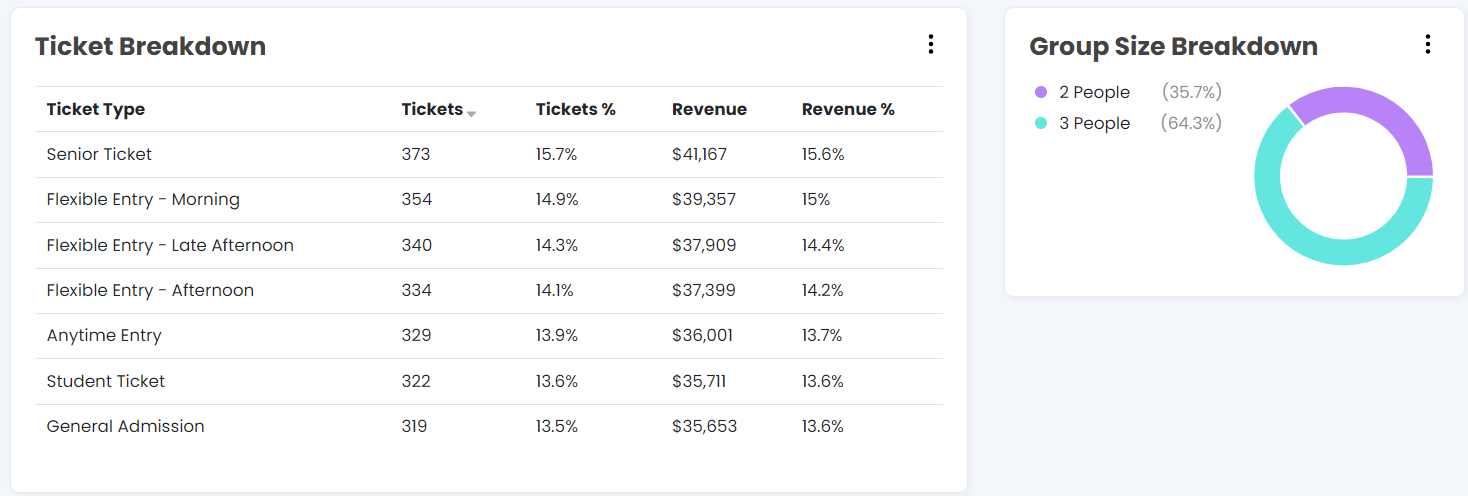Open Group Size Breakdown three-dot menu
1468x496 pixels.
(x=1427, y=44)
